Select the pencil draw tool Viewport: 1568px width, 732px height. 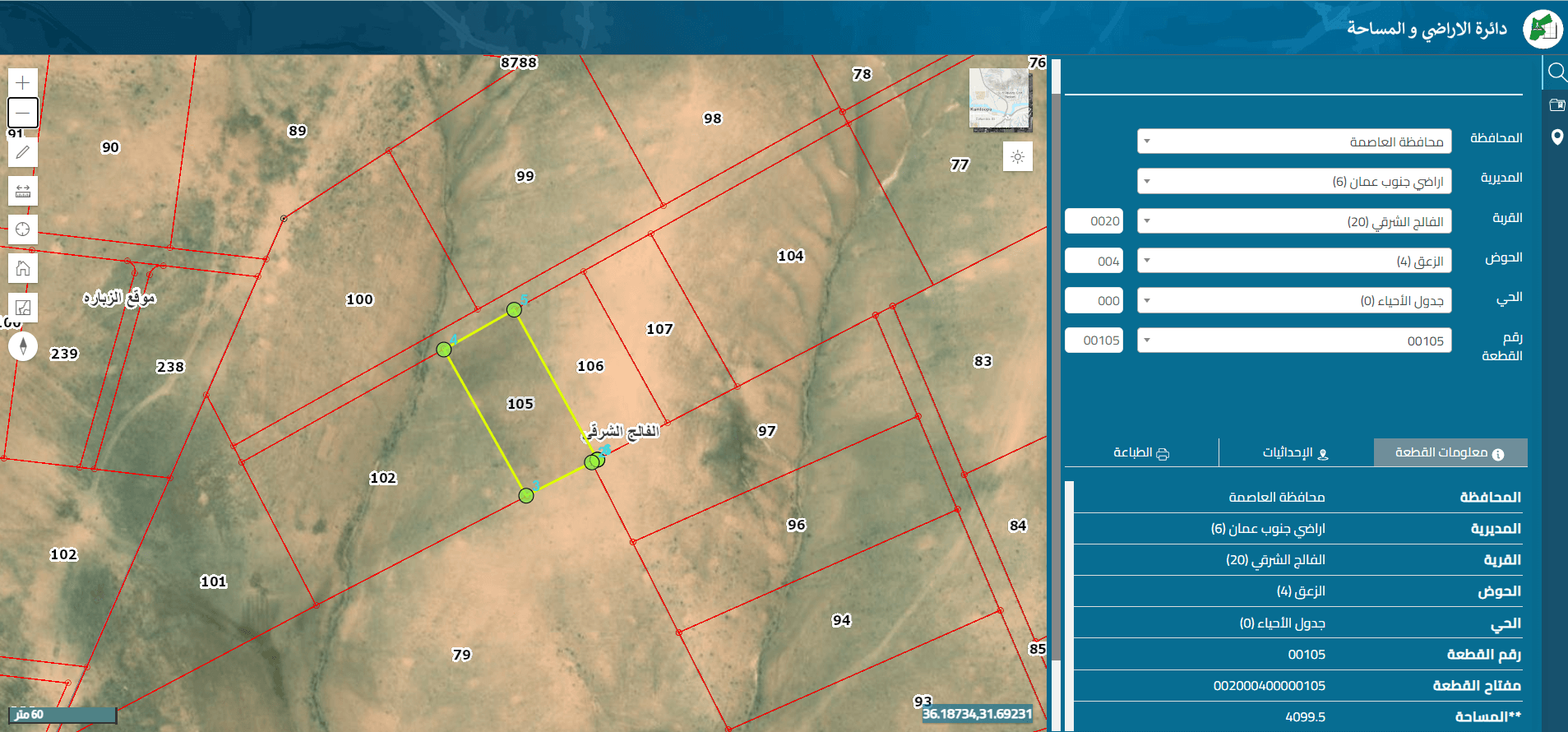(23, 152)
